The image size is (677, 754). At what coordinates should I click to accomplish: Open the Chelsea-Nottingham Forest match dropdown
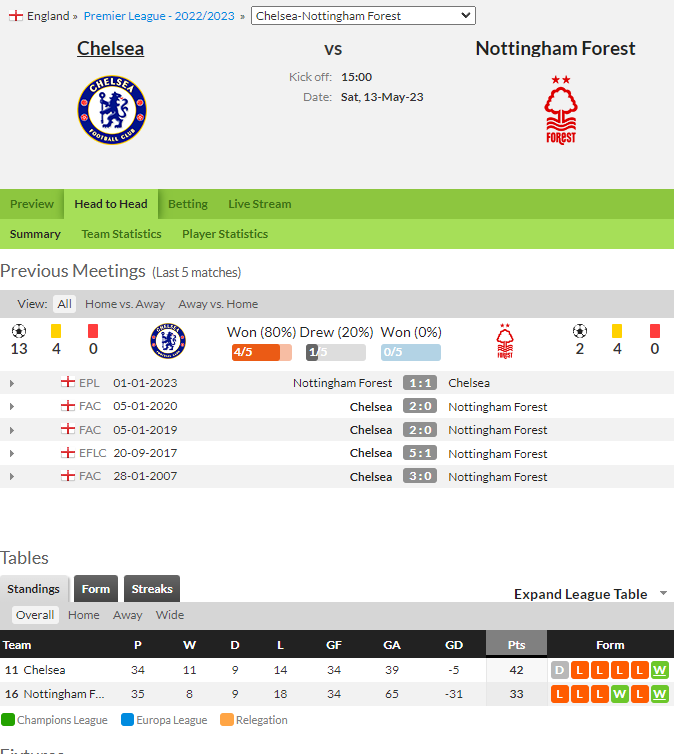[x=363, y=16]
